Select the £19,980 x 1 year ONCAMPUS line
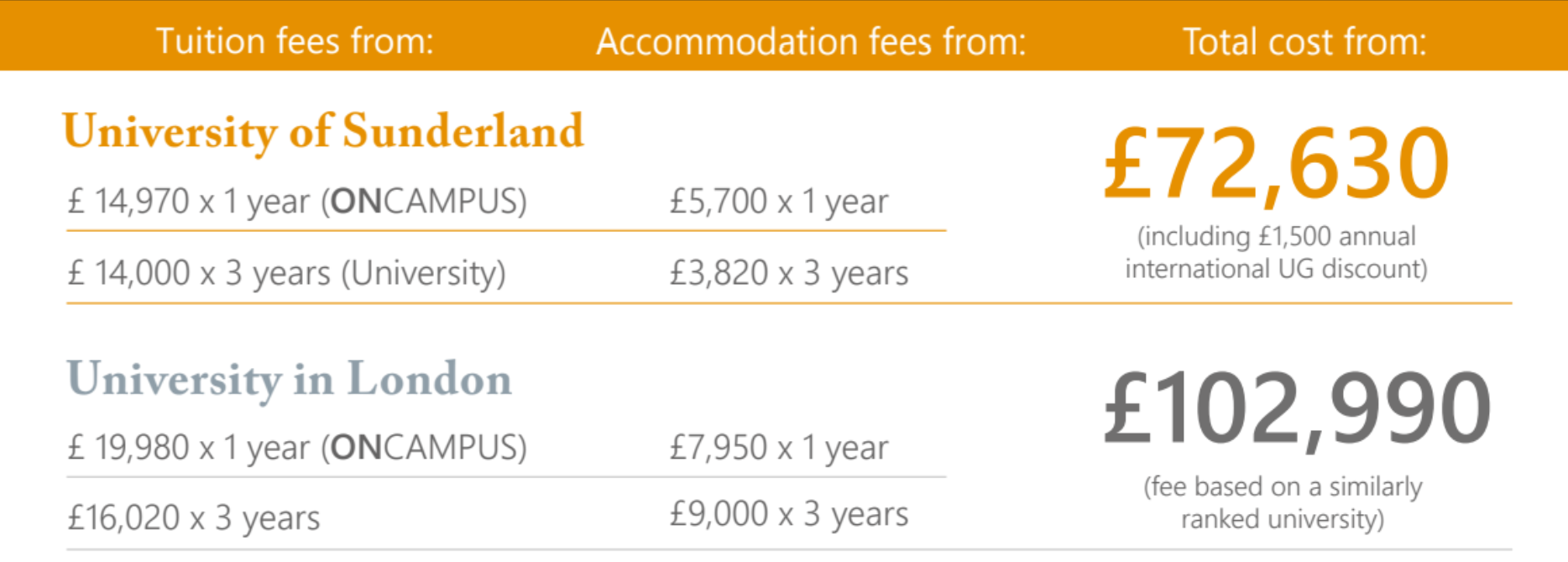1568x562 pixels. (297, 448)
